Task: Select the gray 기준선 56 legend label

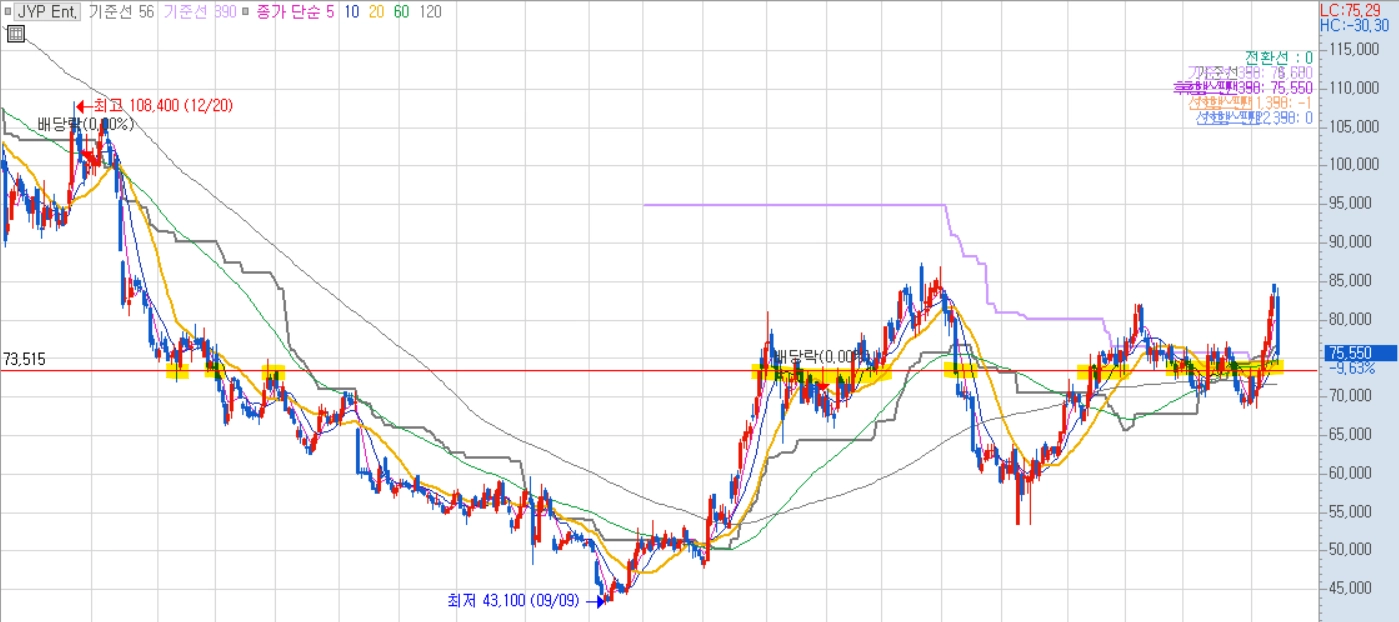Action: [x=121, y=12]
